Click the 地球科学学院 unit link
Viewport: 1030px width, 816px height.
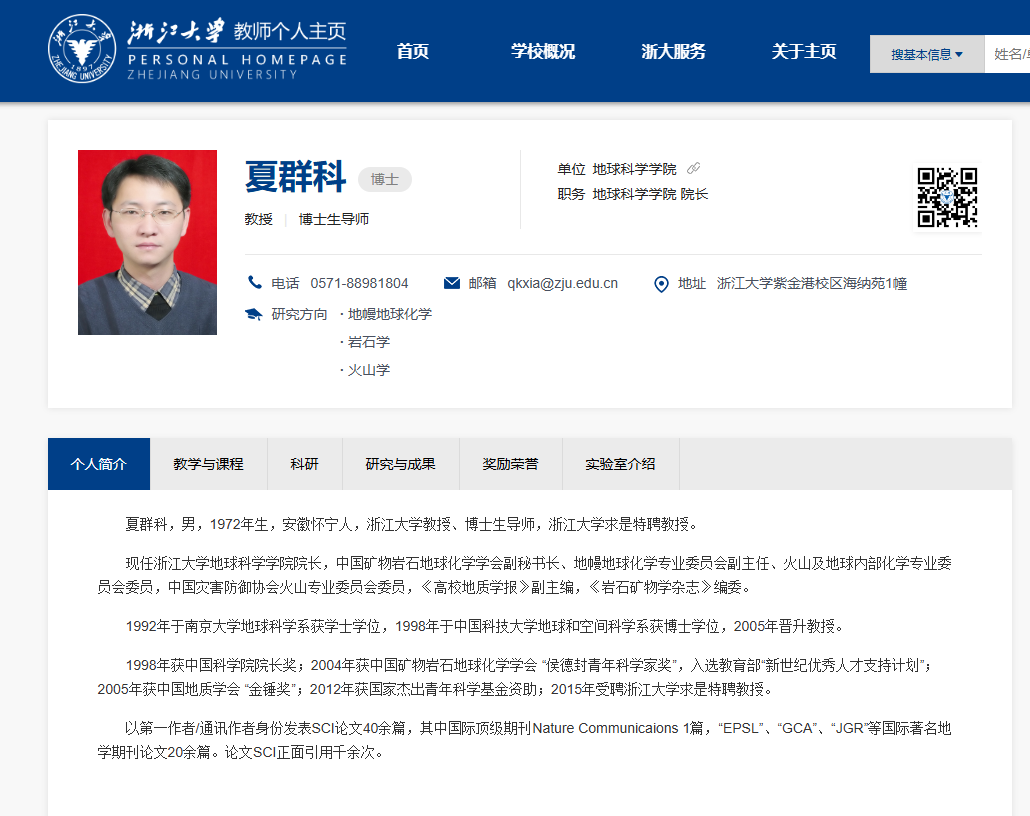click(x=635, y=170)
